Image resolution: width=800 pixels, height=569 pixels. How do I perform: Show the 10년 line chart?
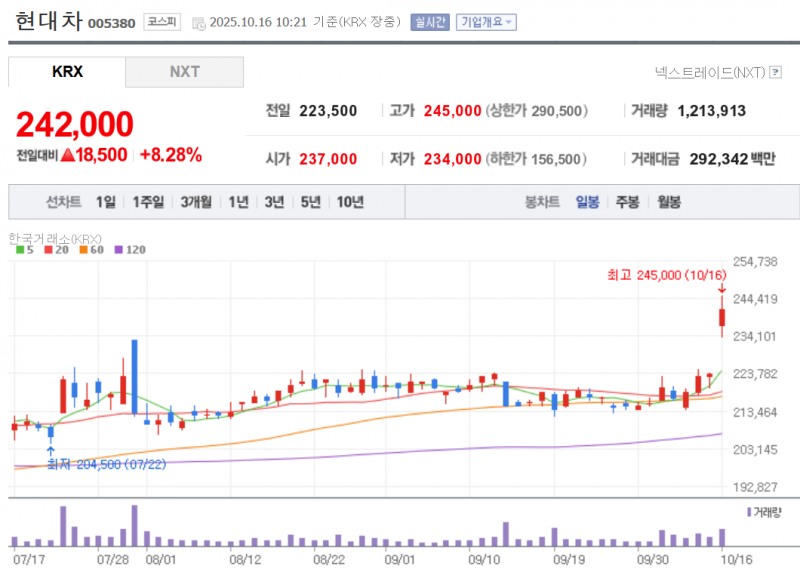point(350,202)
